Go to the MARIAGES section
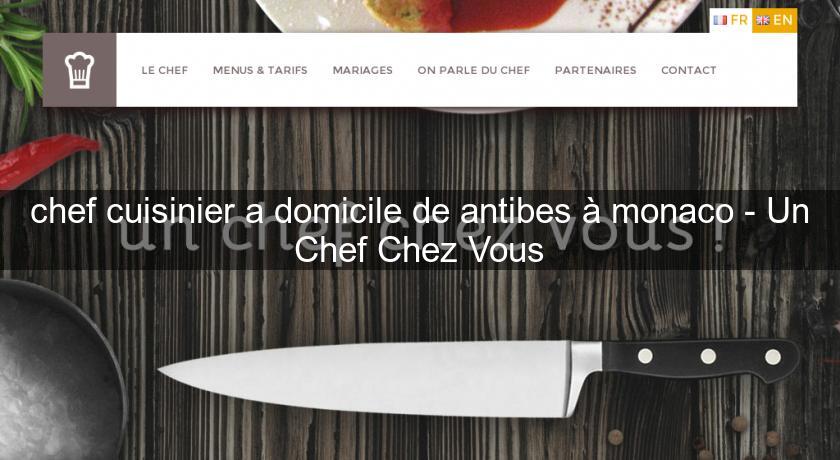 362,70
